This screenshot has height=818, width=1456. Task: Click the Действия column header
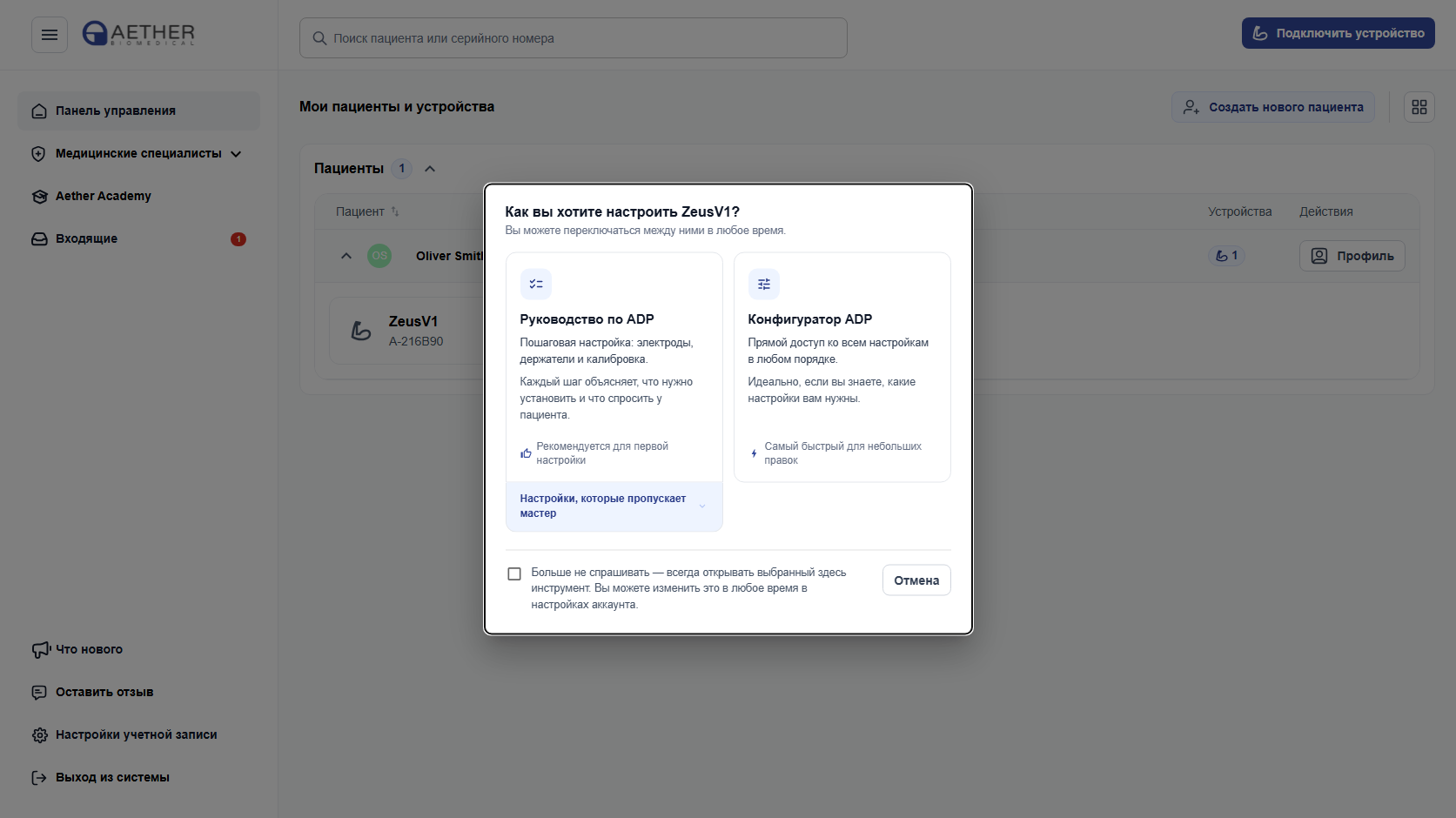click(1326, 211)
